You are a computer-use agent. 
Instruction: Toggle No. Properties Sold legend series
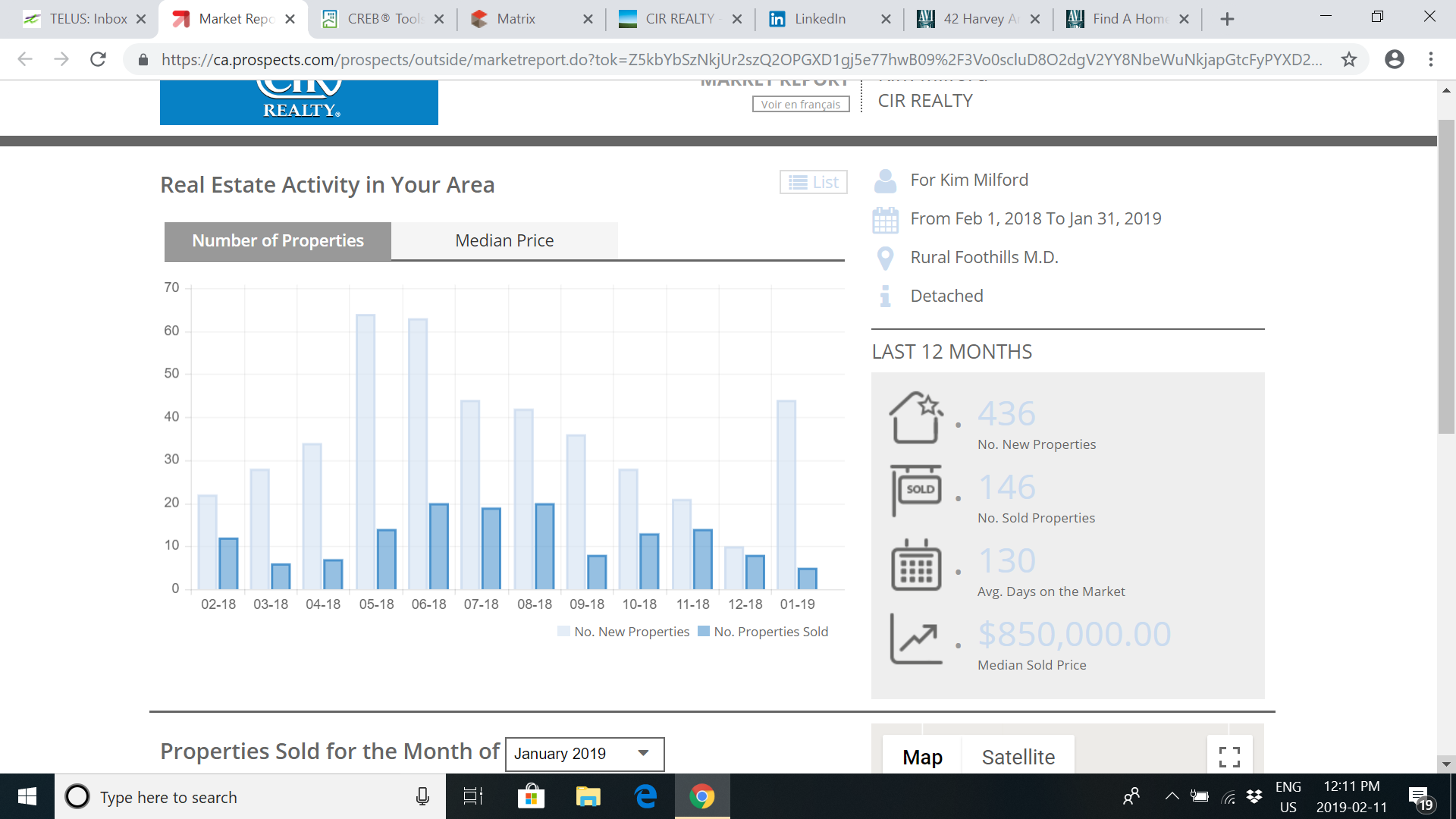click(x=763, y=632)
